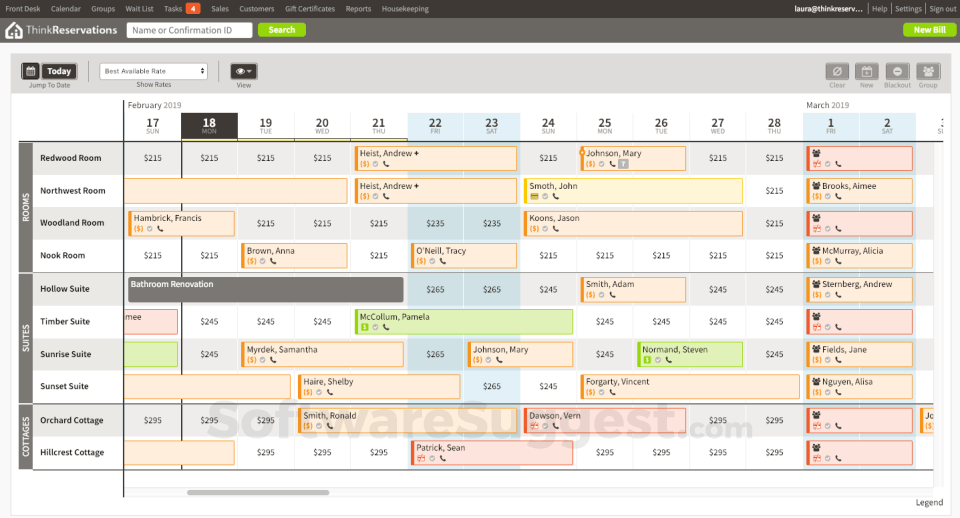Screen dimensions: 960x518
Task: Collapse the SUITES category section
Action: coord(26,337)
